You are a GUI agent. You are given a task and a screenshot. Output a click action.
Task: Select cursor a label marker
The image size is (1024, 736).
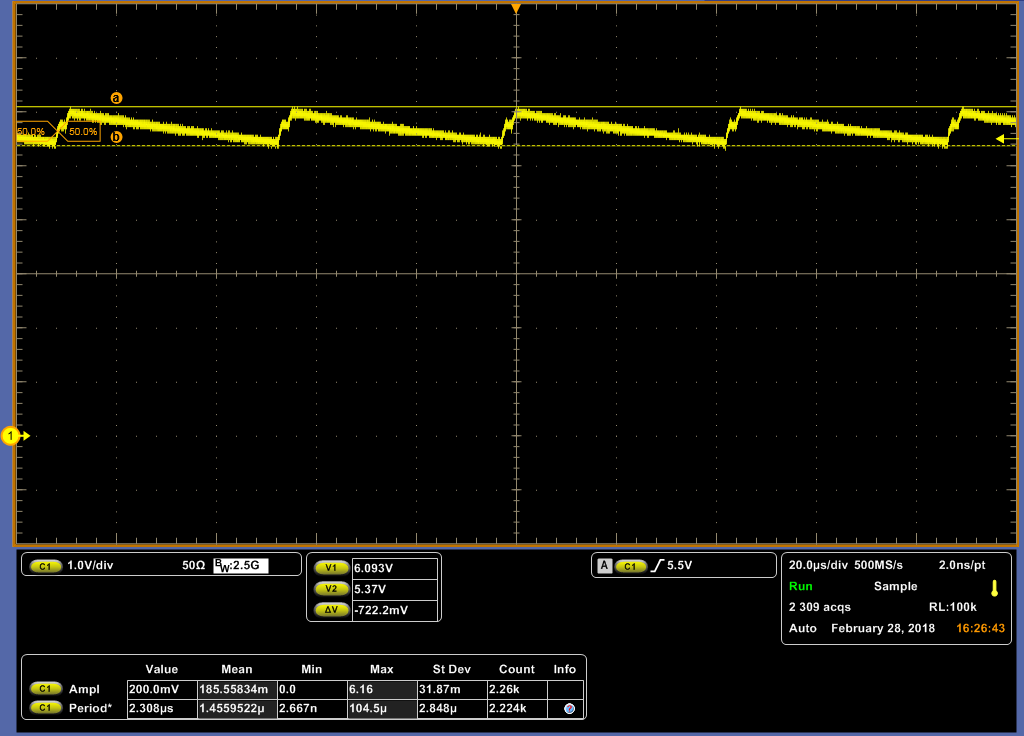116,98
